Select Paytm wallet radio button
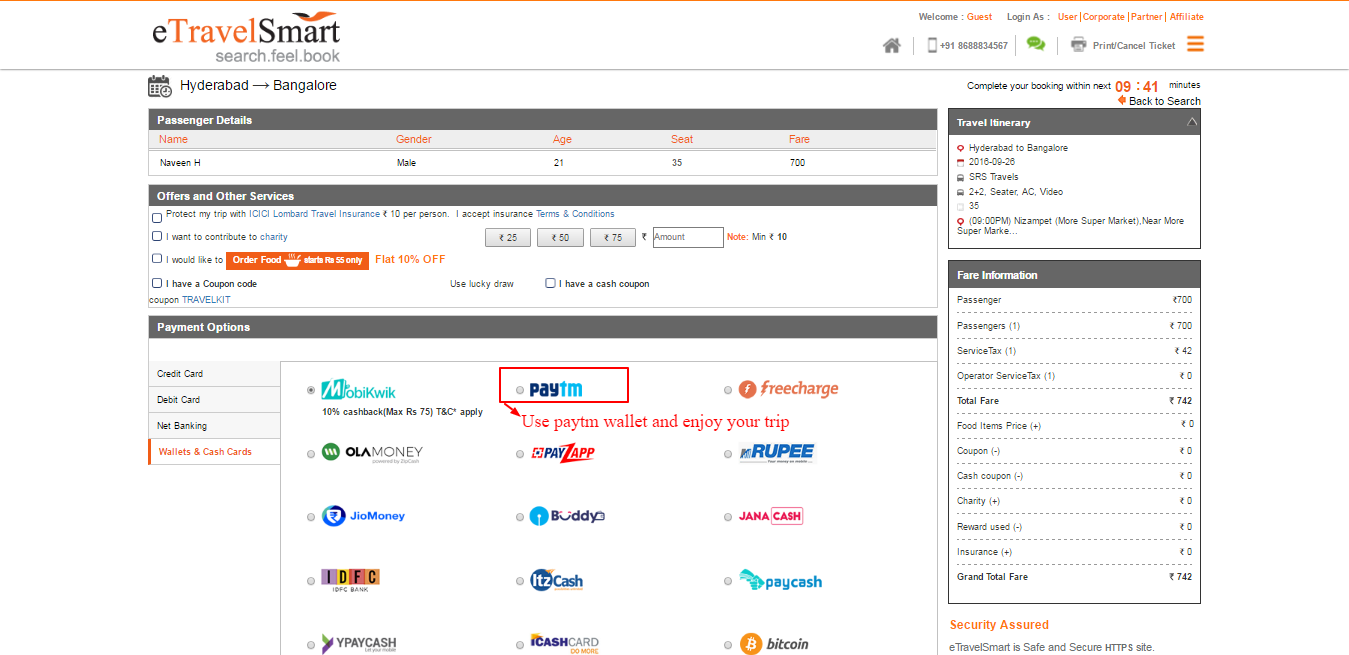 [x=520, y=390]
